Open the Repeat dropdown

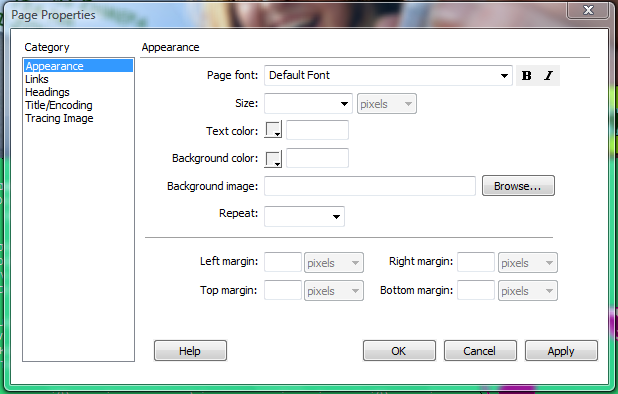304,216
